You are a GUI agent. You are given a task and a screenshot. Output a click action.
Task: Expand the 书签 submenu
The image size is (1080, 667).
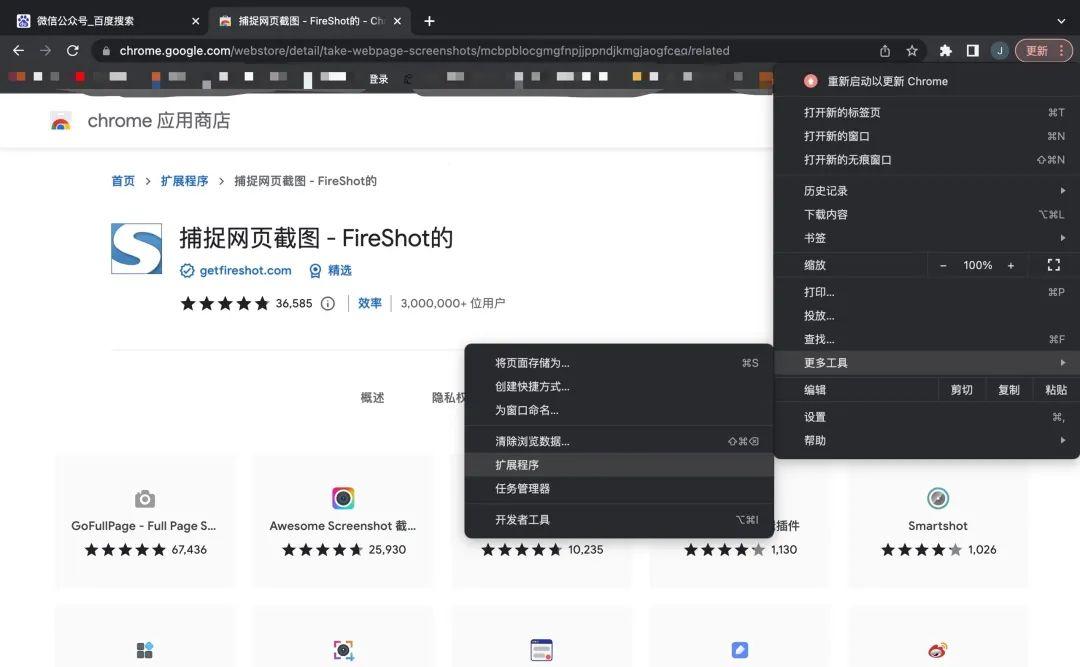click(x=927, y=238)
